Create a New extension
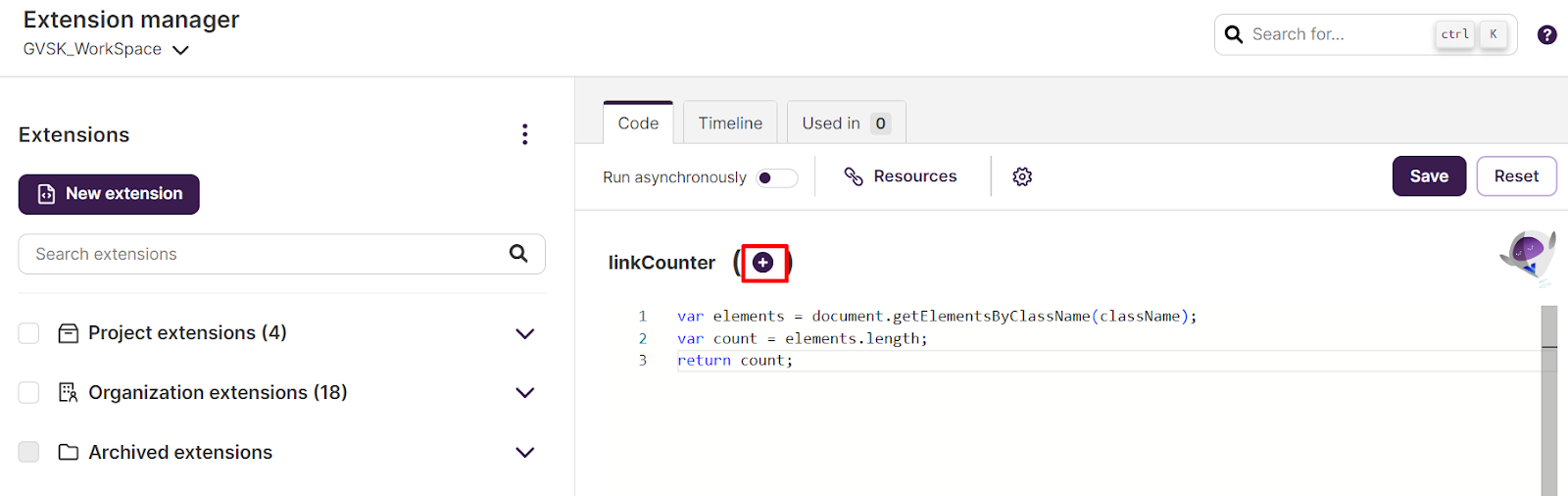The width and height of the screenshot is (1568, 496). pyautogui.click(x=109, y=194)
